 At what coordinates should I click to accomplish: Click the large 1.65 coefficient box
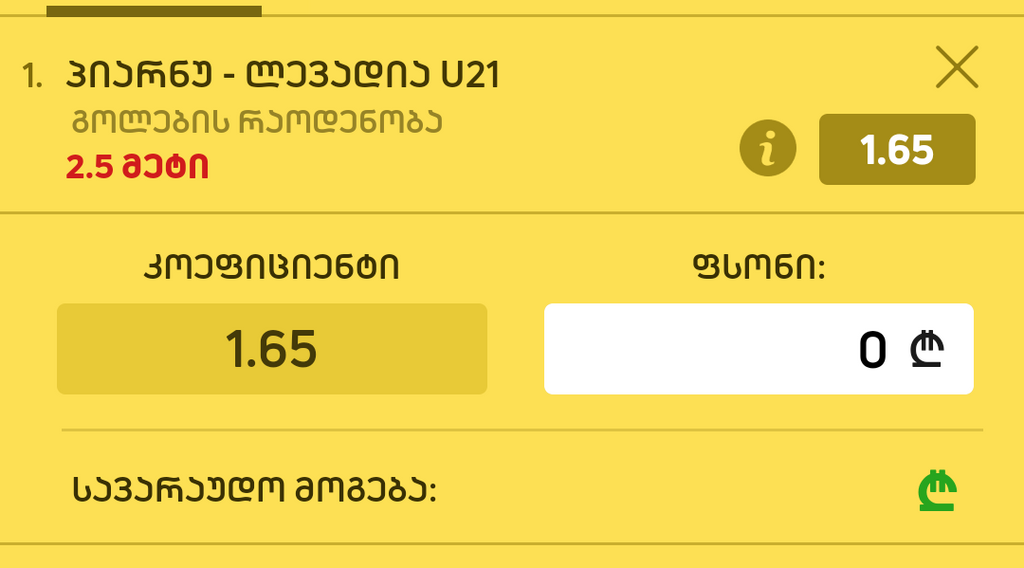point(272,349)
